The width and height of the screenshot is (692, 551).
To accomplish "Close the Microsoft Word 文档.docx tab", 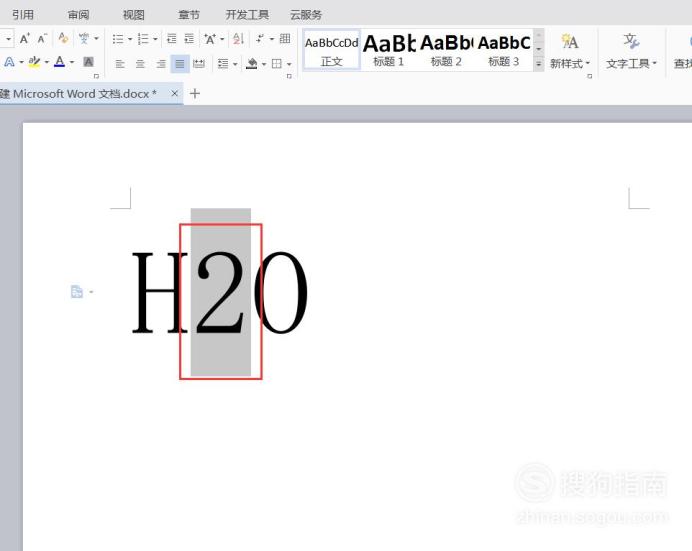I will click(174, 94).
